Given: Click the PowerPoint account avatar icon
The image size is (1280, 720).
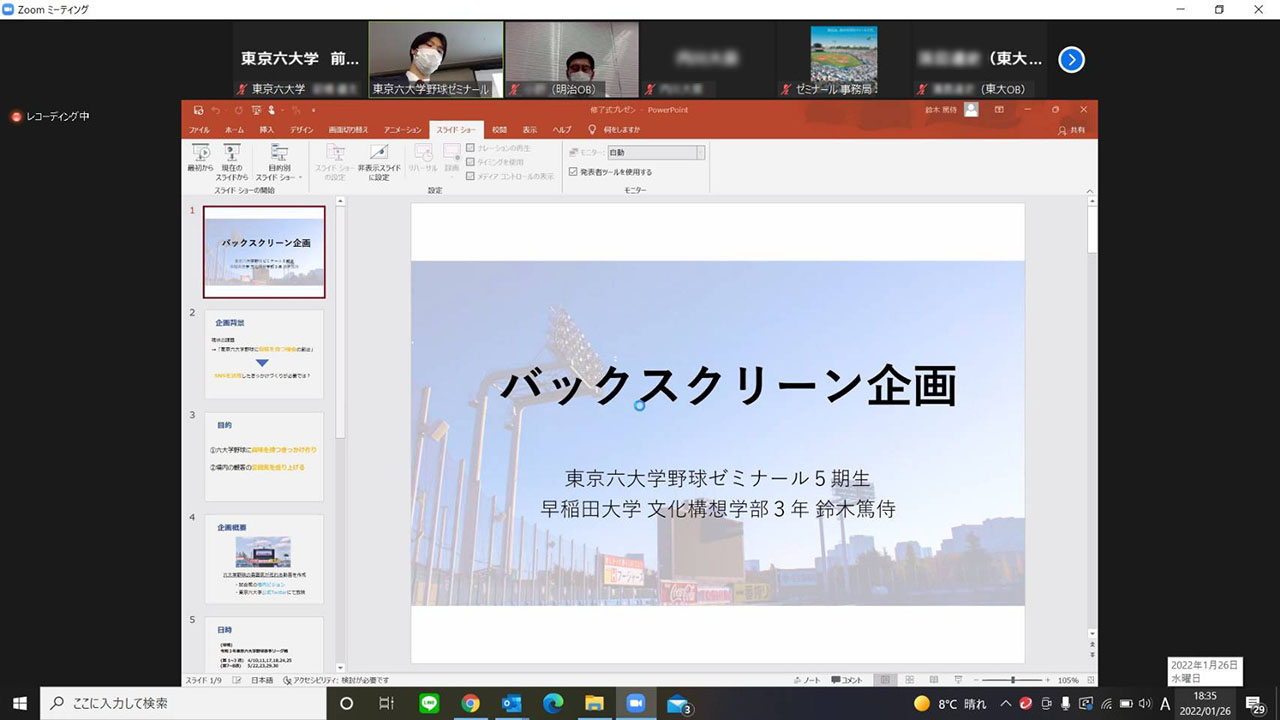Looking at the screenshot, I should point(971,109).
